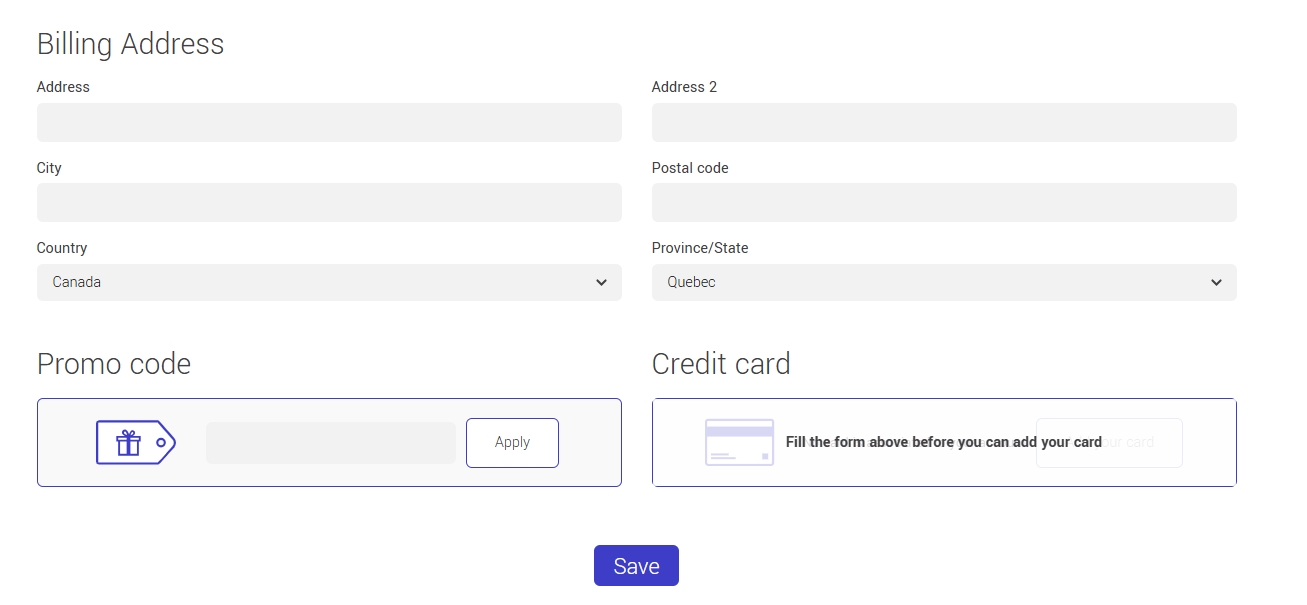Save the billing form
This screenshot has width=1307, height=605.
click(636, 566)
